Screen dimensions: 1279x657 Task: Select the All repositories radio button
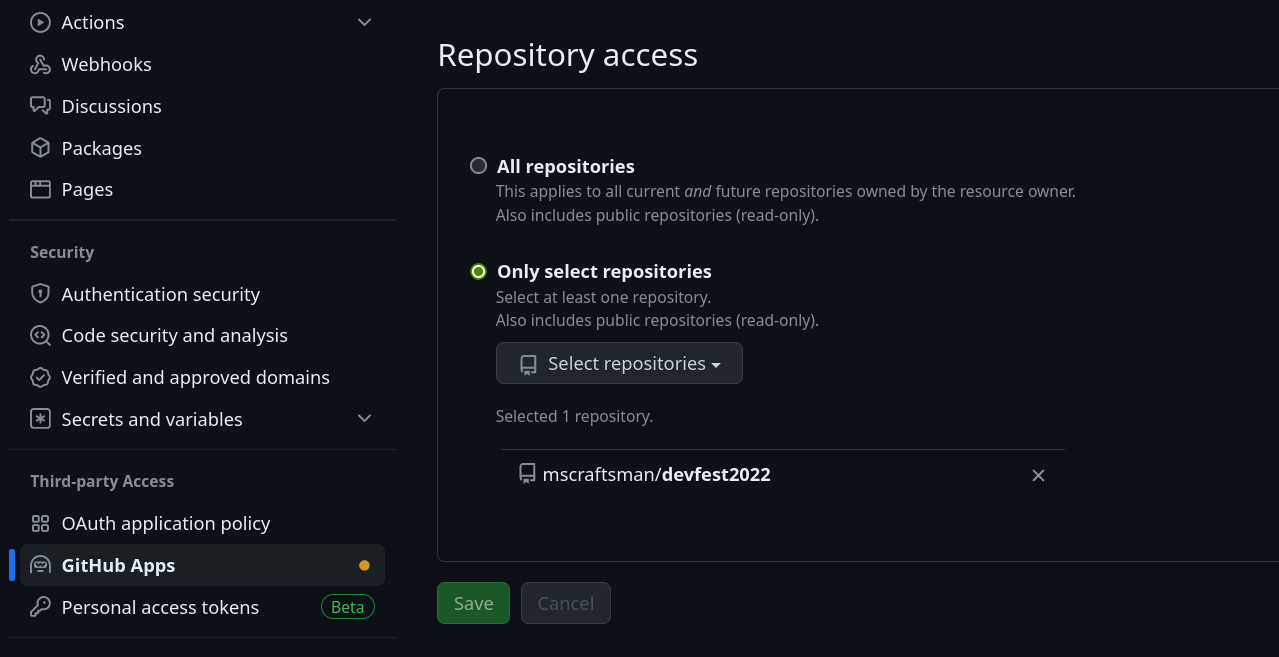pos(479,166)
